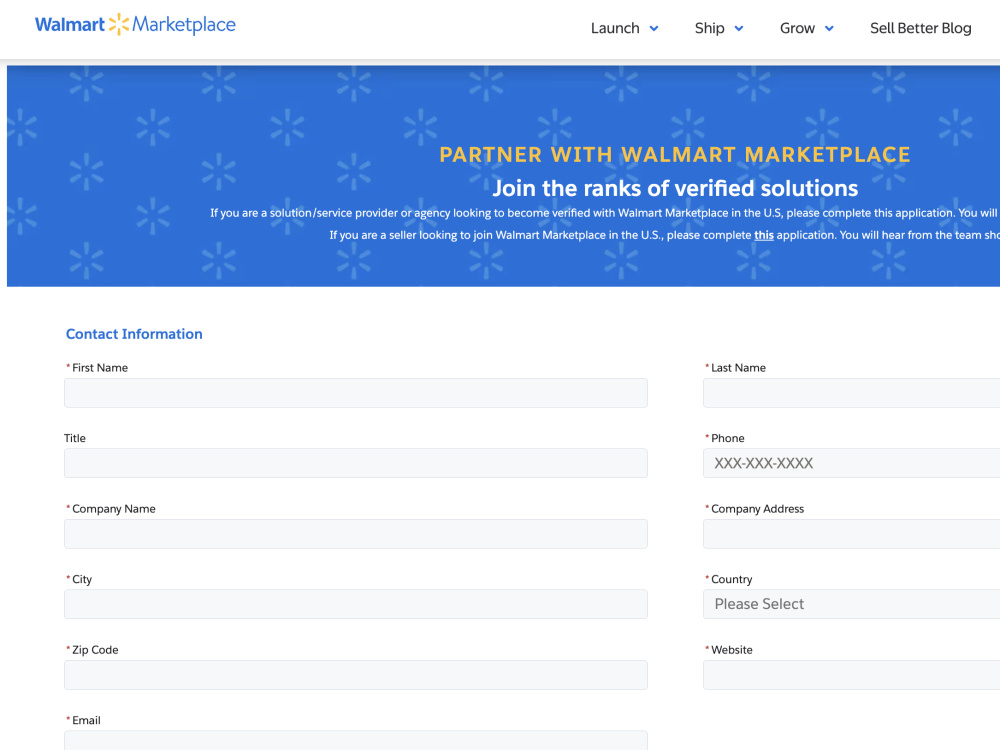Click the 'Company Address' field label
Viewport: 1000px width, 750px height.
tap(757, 509)
